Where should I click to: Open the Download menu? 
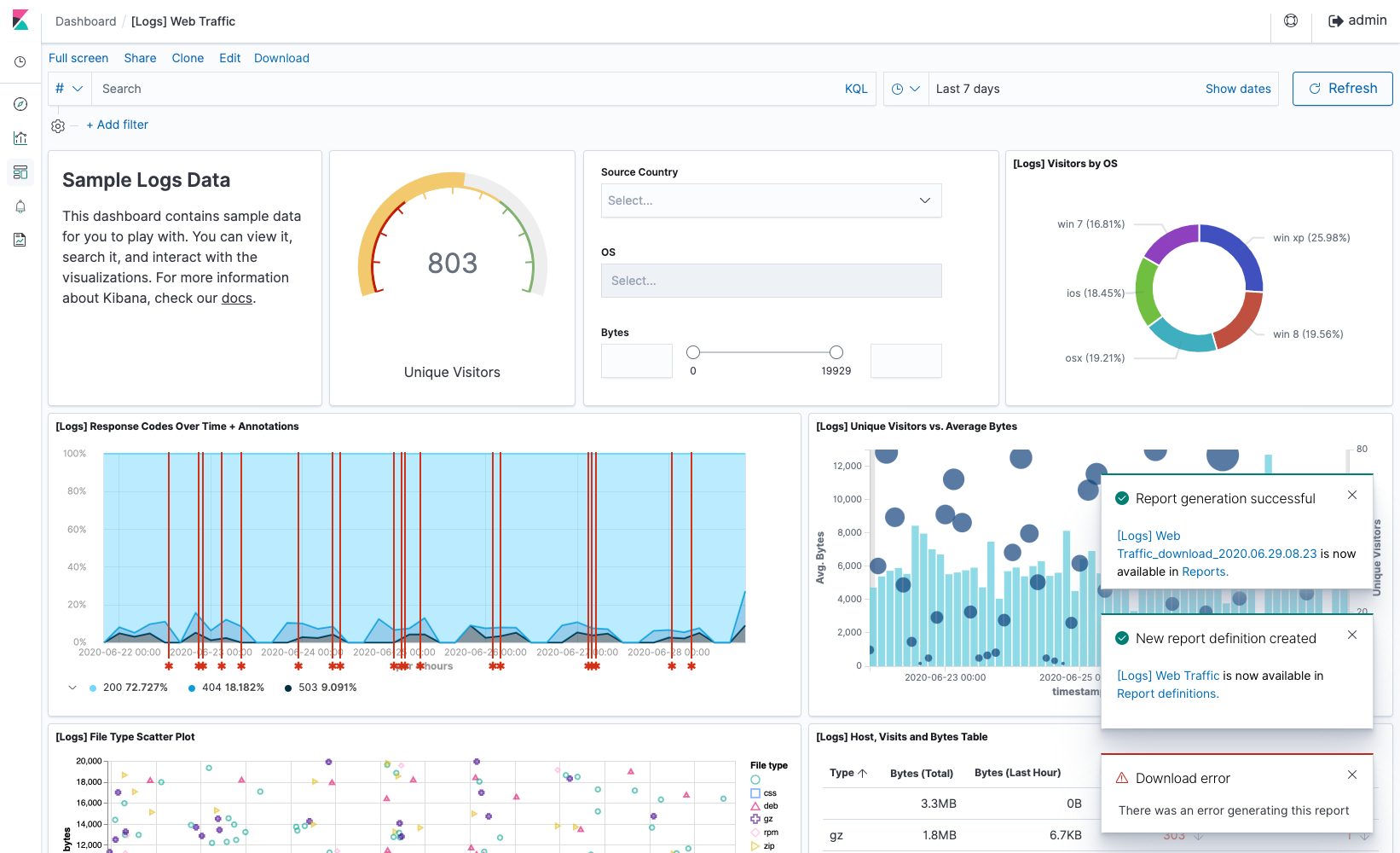281,58
